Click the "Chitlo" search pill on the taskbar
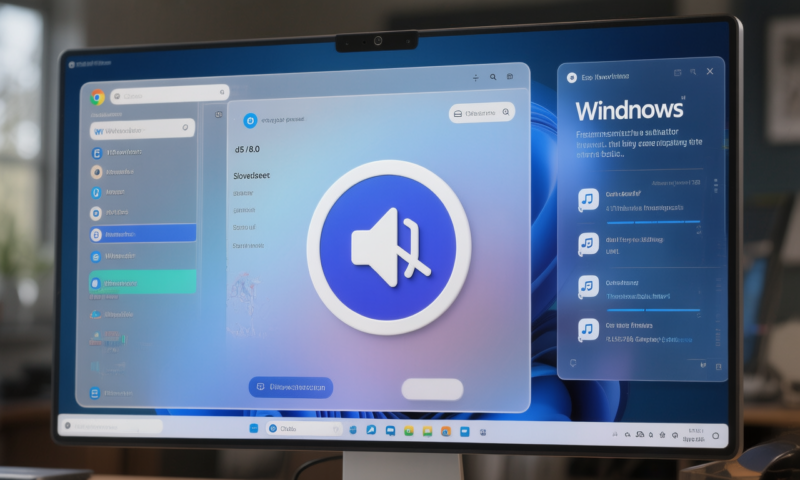 click(304, 429)
